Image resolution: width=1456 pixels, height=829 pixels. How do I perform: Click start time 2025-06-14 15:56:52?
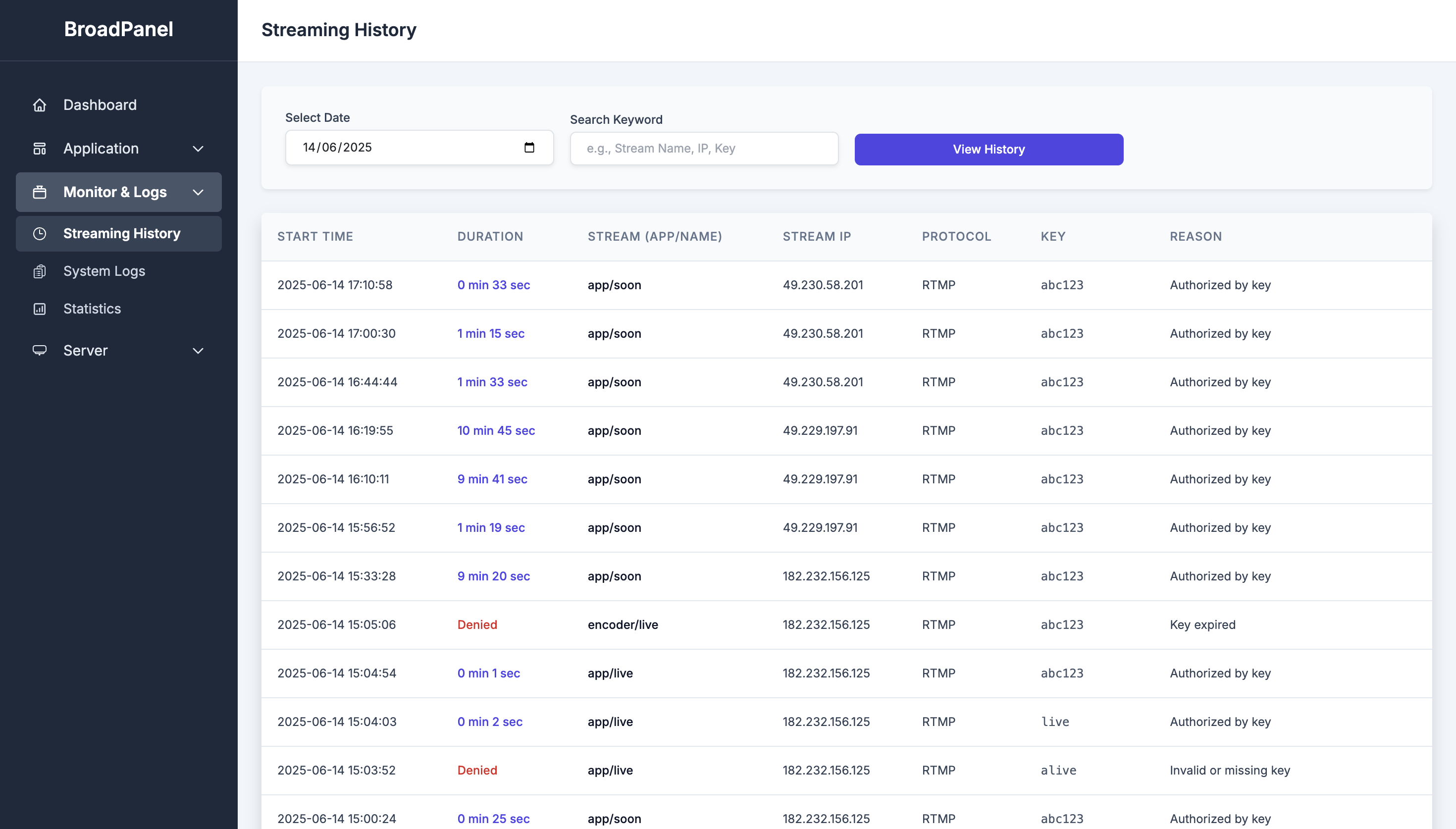coord(336,528)
